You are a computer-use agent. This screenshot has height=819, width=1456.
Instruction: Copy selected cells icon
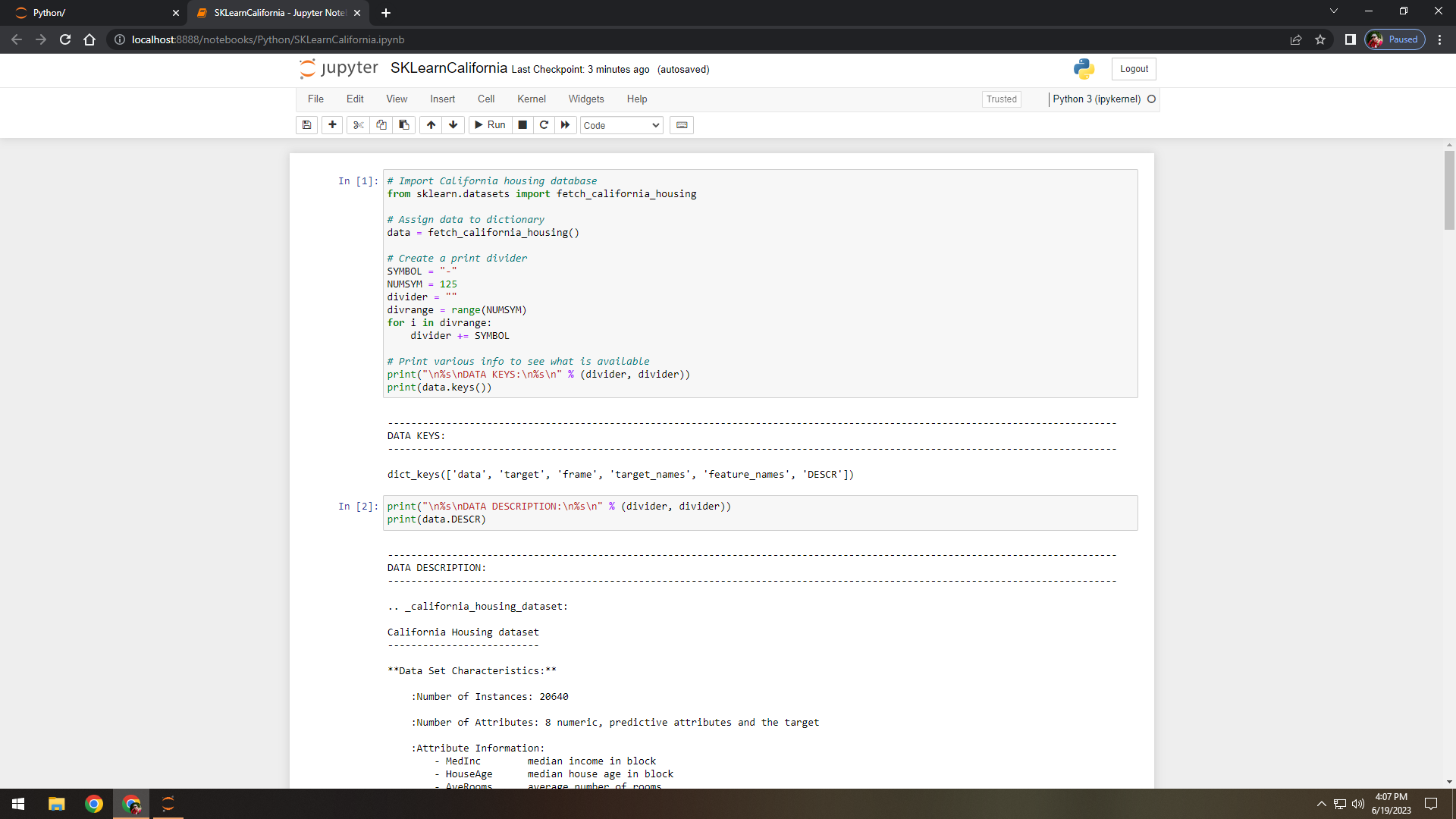pos(381,125)
